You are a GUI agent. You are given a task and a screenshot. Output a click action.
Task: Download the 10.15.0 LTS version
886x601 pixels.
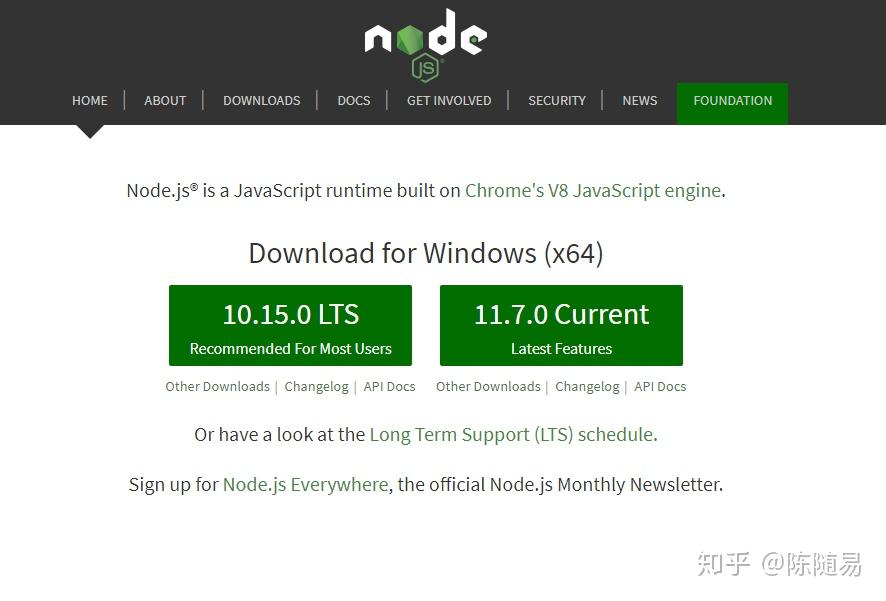point(290,325)
